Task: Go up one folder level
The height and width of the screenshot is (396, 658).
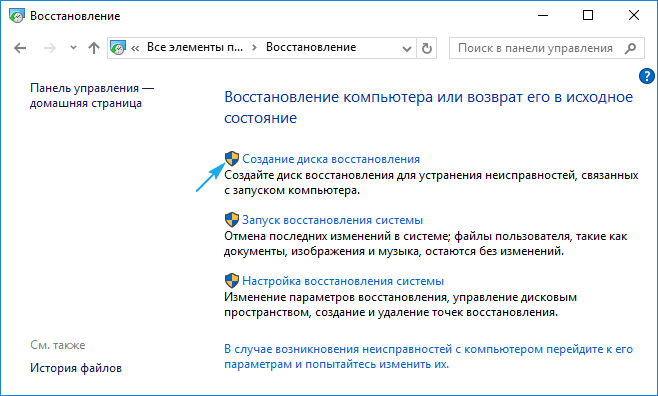Action: [94, 48]
